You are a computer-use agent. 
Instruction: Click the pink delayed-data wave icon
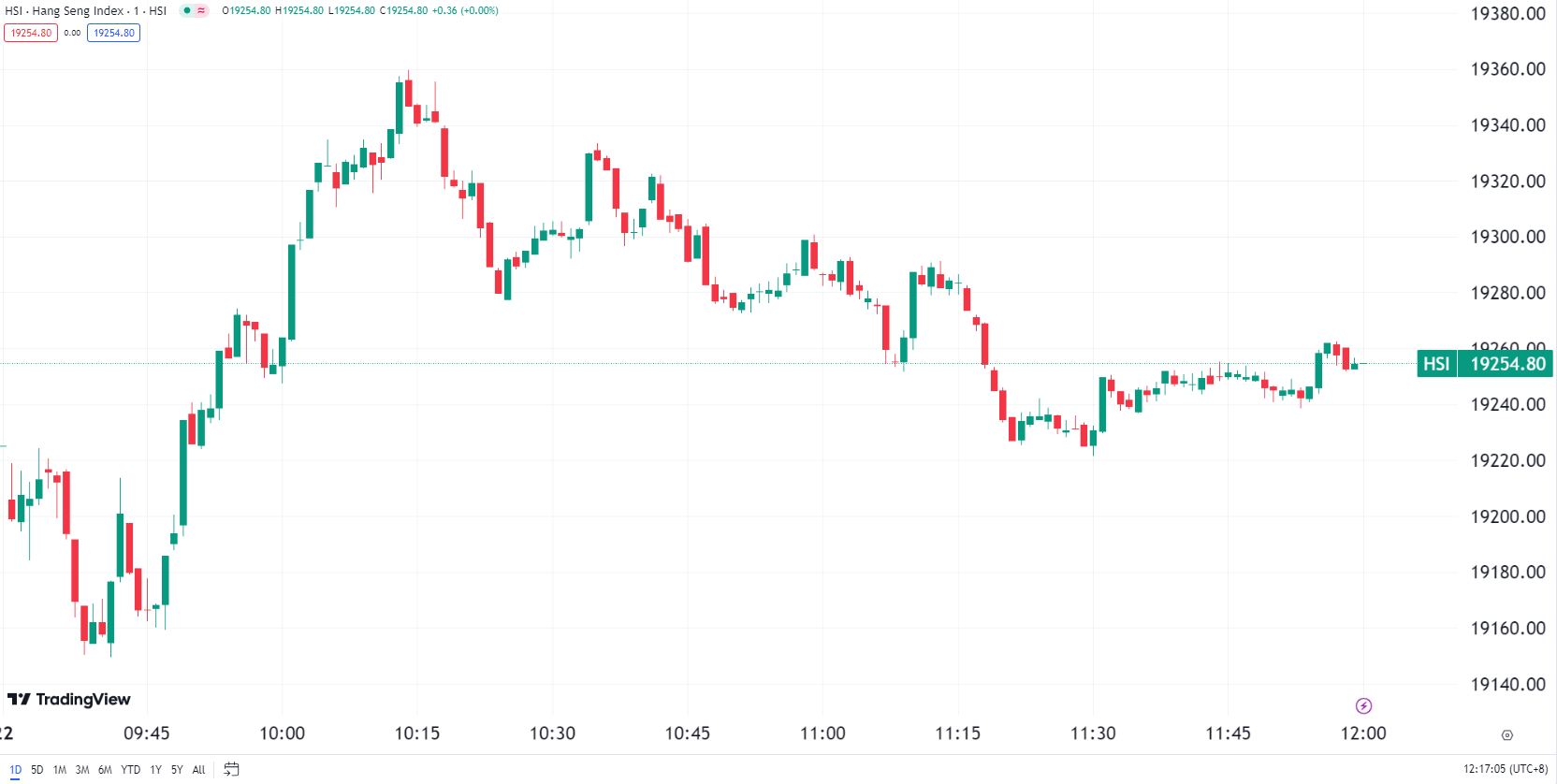201,11
